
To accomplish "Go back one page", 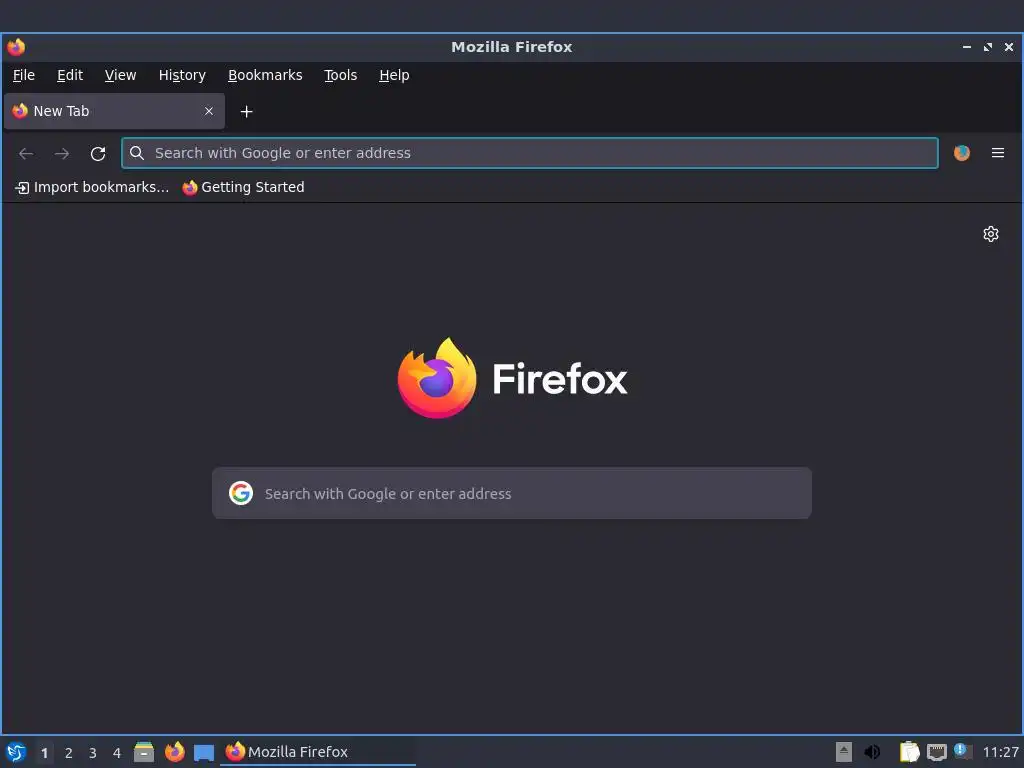I will [x=26, y=153].
